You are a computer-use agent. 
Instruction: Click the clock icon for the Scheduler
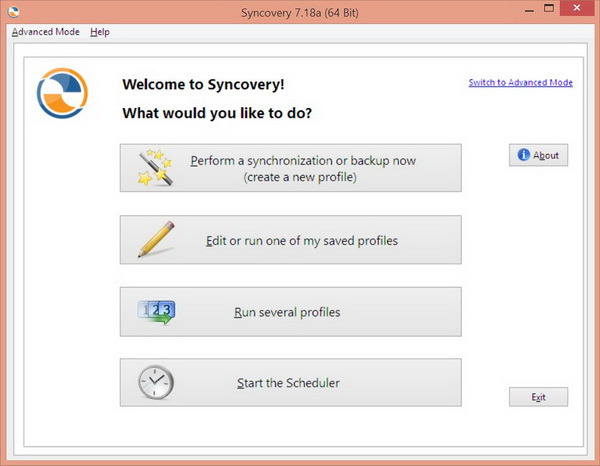pos(155,383)
